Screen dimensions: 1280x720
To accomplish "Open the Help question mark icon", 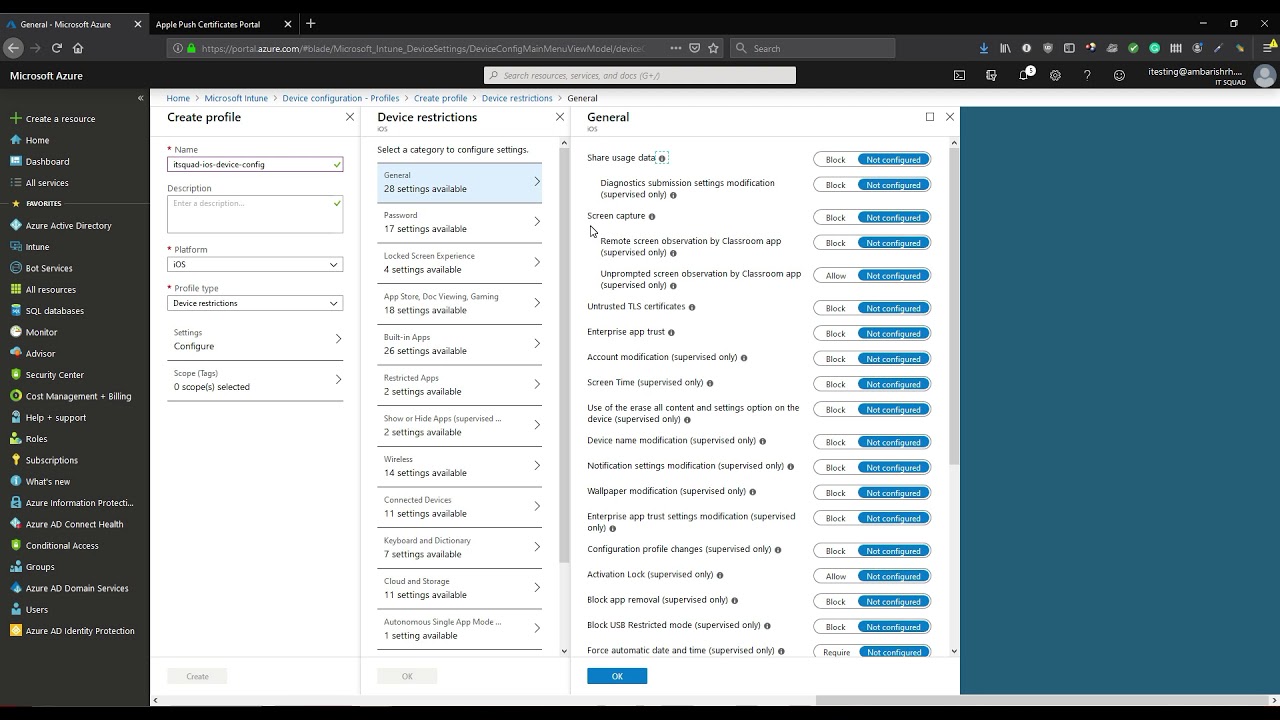I will (x=1087, y=75).
